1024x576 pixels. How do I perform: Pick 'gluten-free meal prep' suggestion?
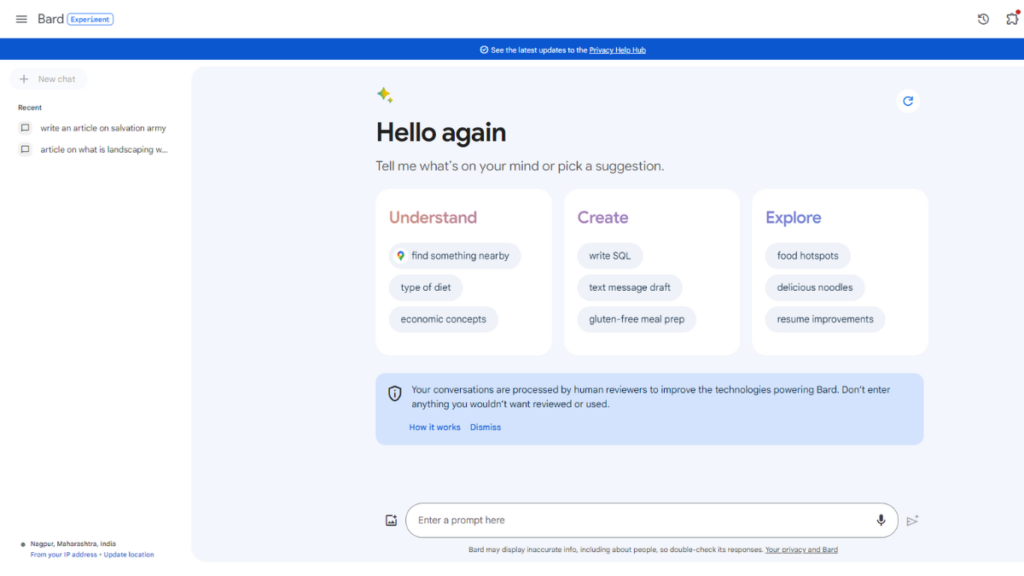tap(637, 319)
